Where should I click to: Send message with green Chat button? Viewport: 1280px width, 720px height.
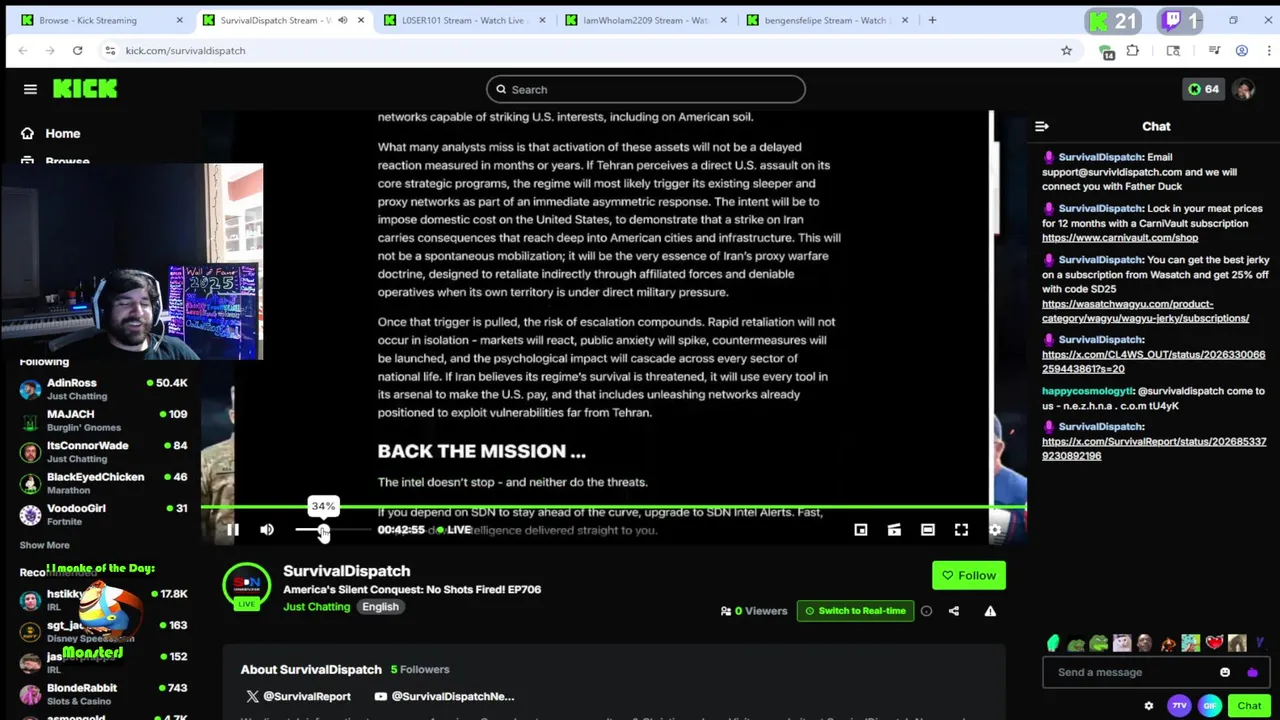[1249, 706]
